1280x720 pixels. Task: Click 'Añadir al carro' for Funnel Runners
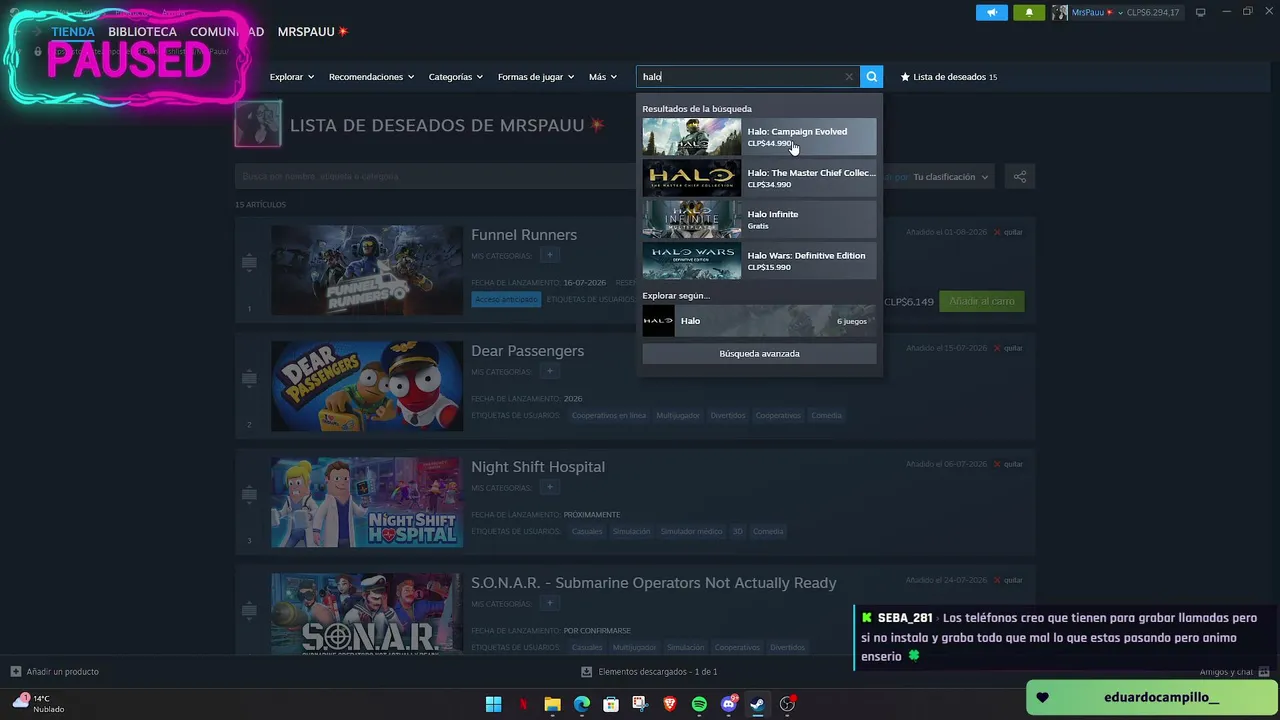(982, 301)
